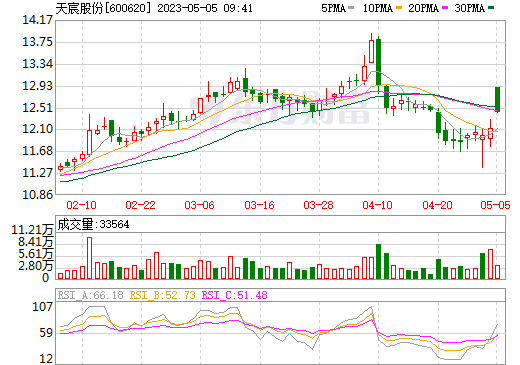Click the 03-16 date axis label
The height and width of the screenshot is (365, 520).
[x=259, y=205]
